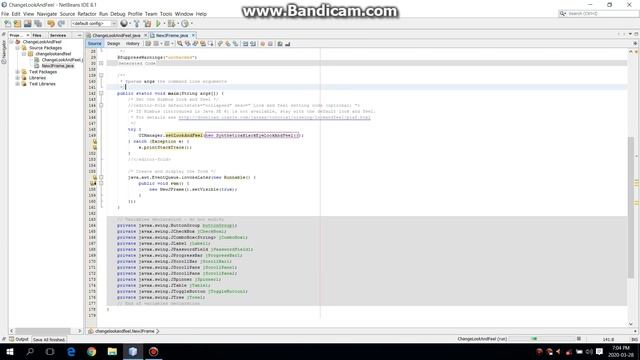640x360 pixels.
Task: Open the Tools menu
Action: pos(166,14)
